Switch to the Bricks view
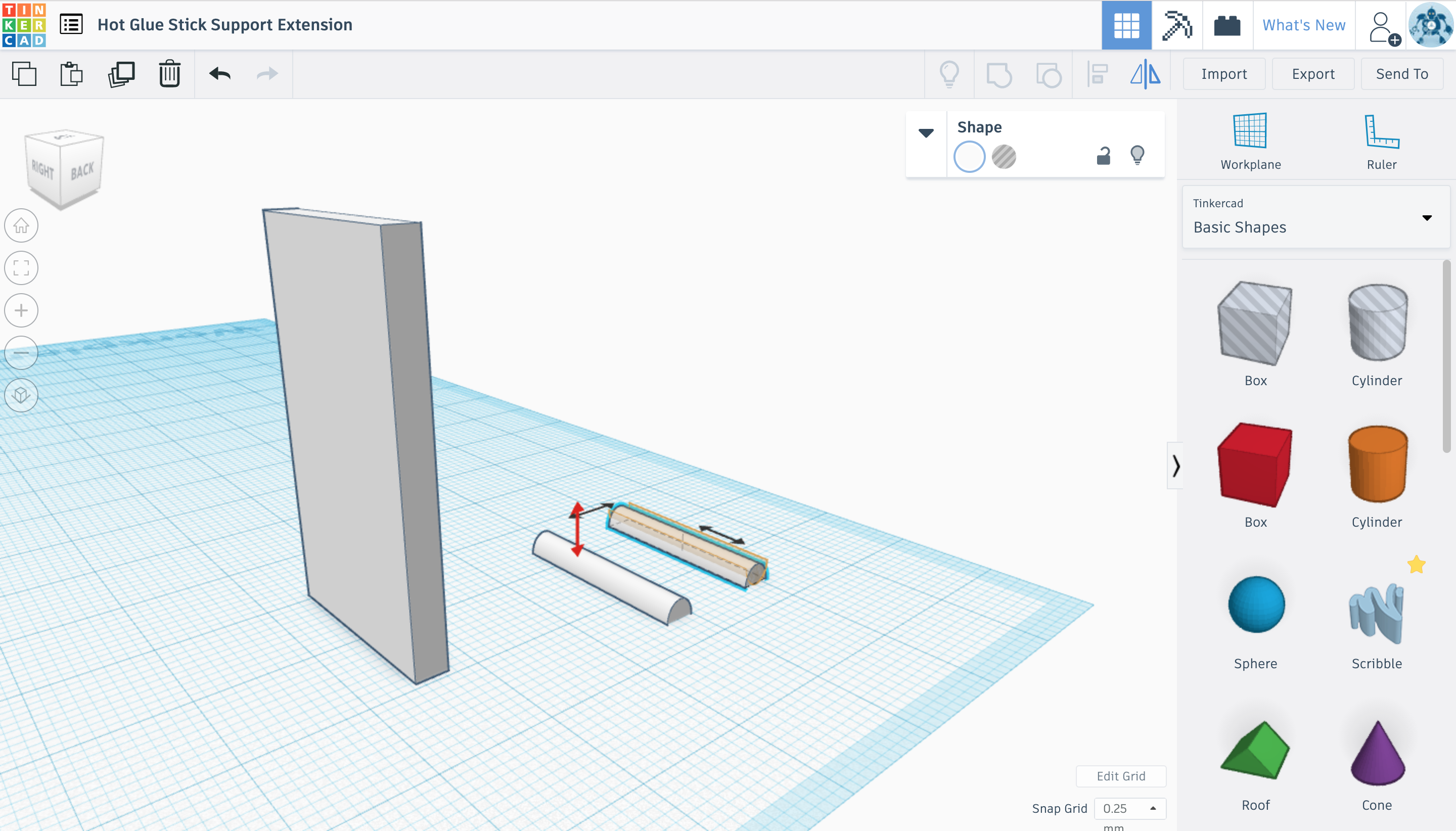Image resolution: width=1456 pixels, height=831 pixels. click(x=1227, y=25)
